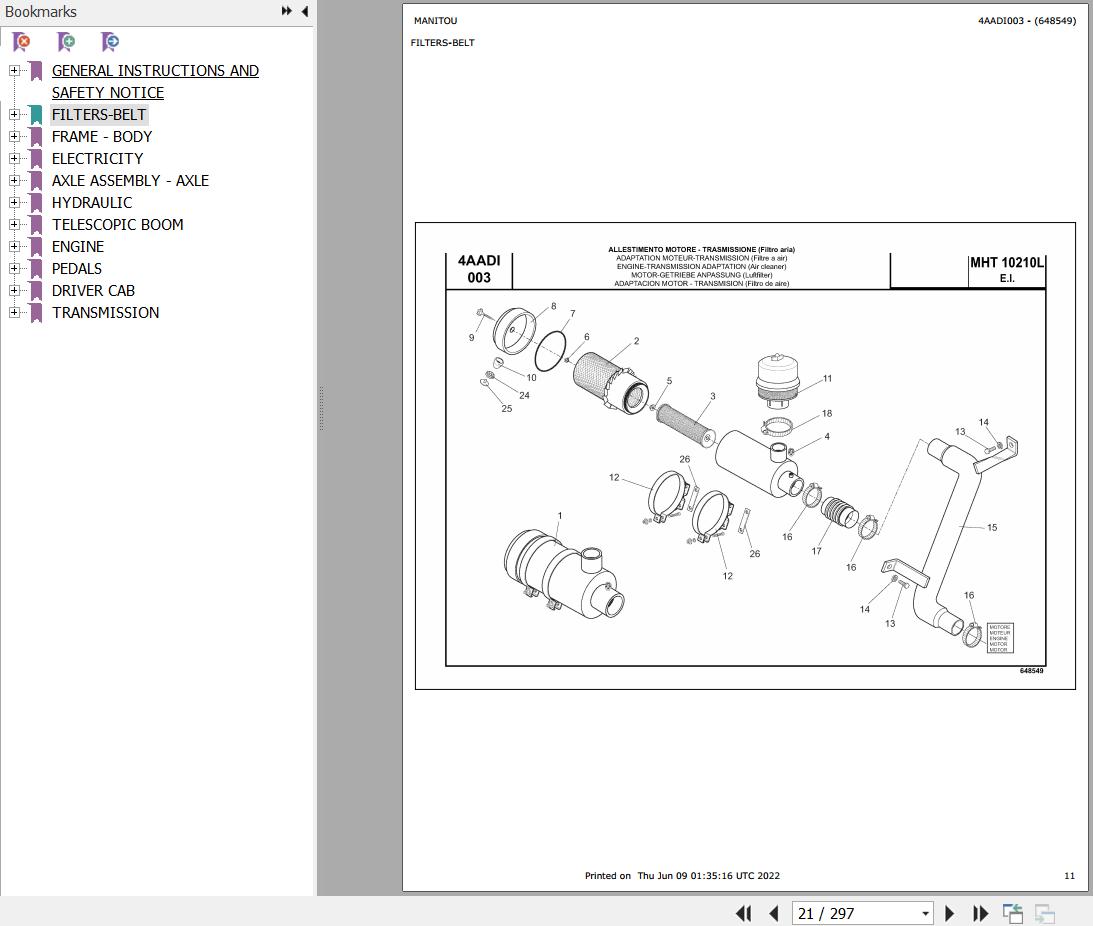Open the page number dropdown arrow
Image resolution: width=1093 pixels, height=926 pixels.
pyautogui.click(x=926, y=913)
